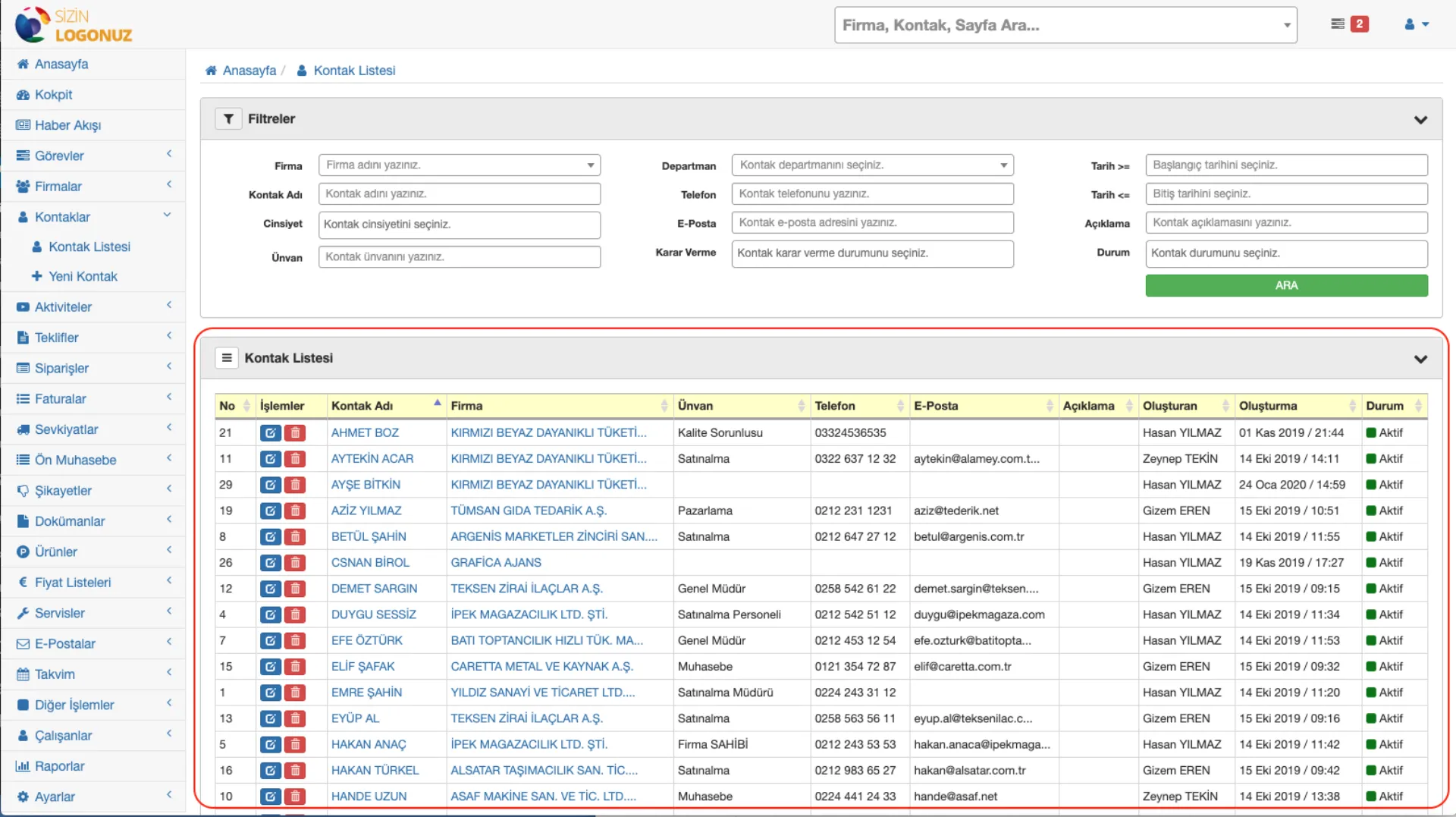The width and height of the screenshot is (1456, 817).
Task: Click the E-Posta filter input
Action: tap(872, 223)
